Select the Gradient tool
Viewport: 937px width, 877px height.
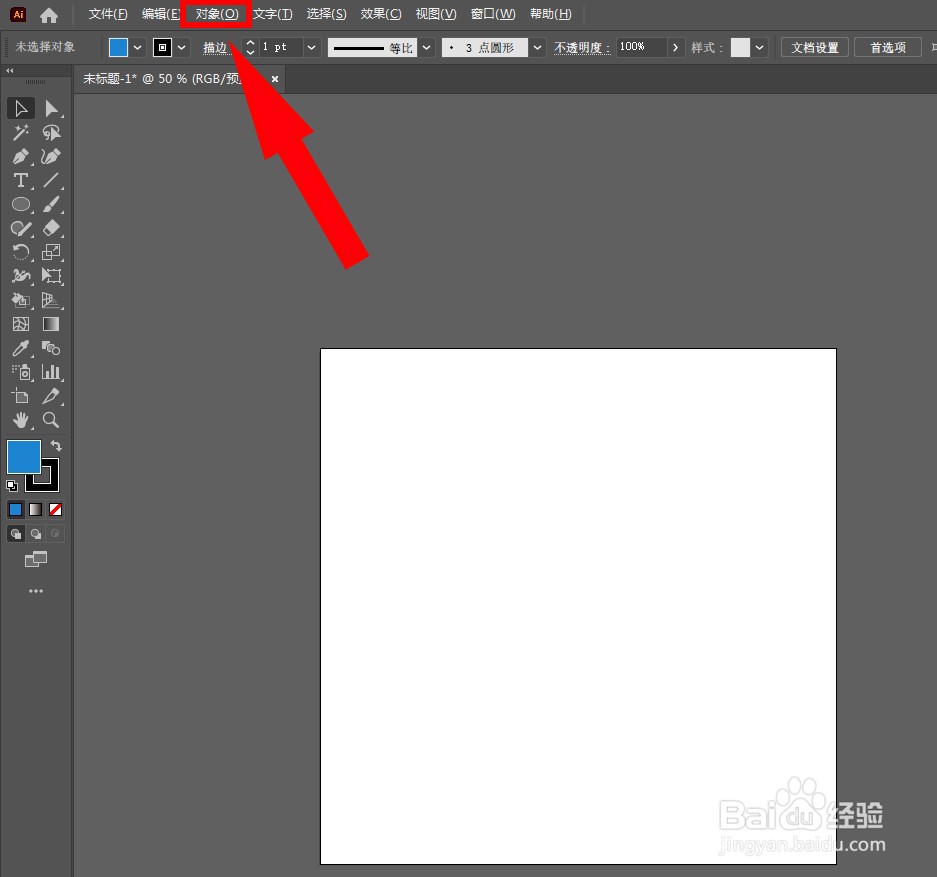[51, 324]
